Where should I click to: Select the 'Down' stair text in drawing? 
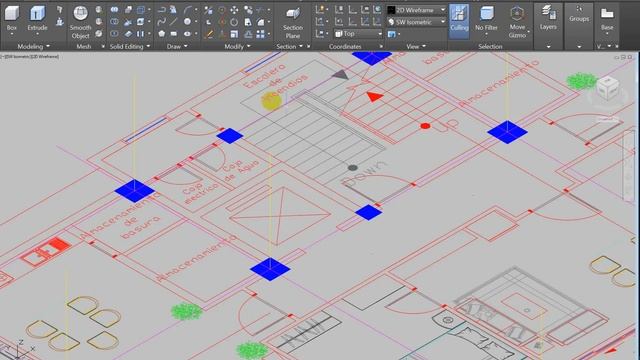pos(364,174)
